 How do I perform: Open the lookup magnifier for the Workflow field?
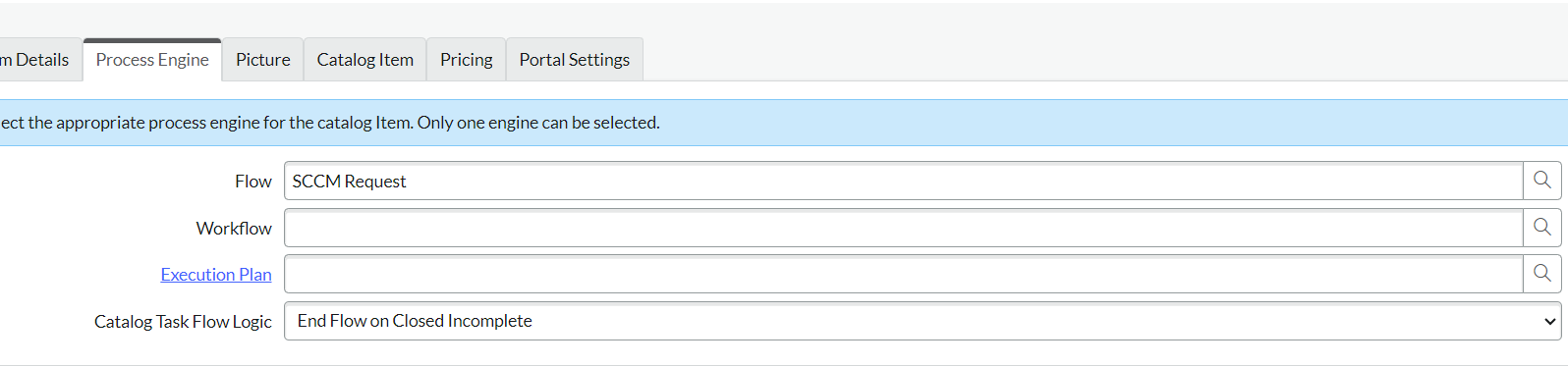tap(1542, 228)
